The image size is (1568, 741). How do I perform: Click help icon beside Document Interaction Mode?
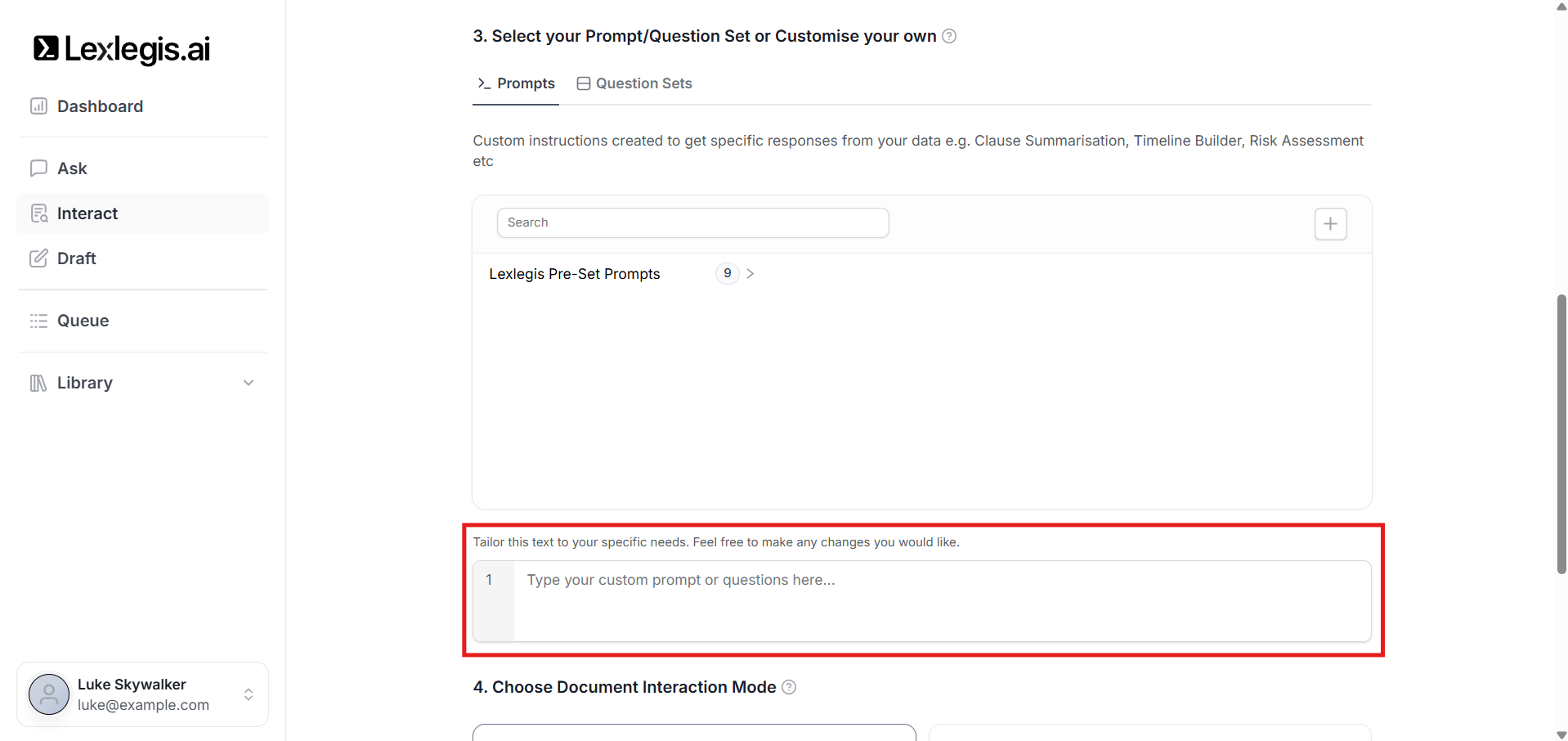pos(789,687)
